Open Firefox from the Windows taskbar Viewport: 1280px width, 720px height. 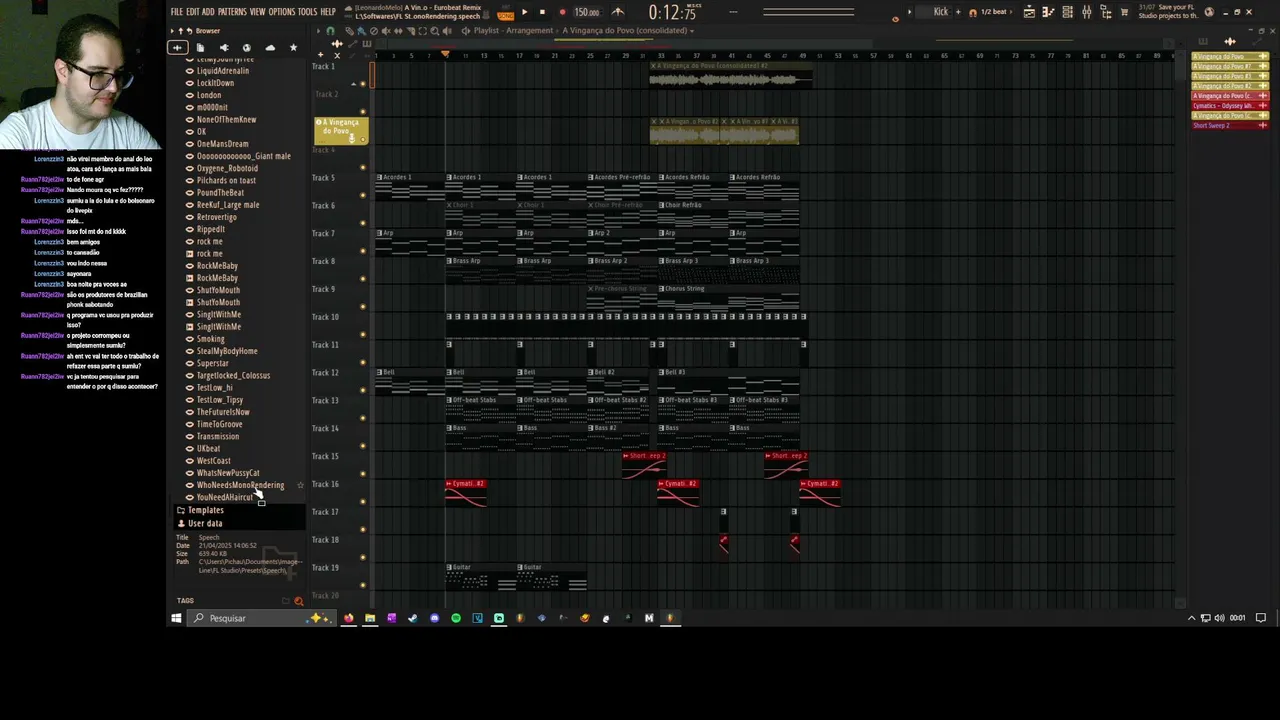[x=348, y=618]
